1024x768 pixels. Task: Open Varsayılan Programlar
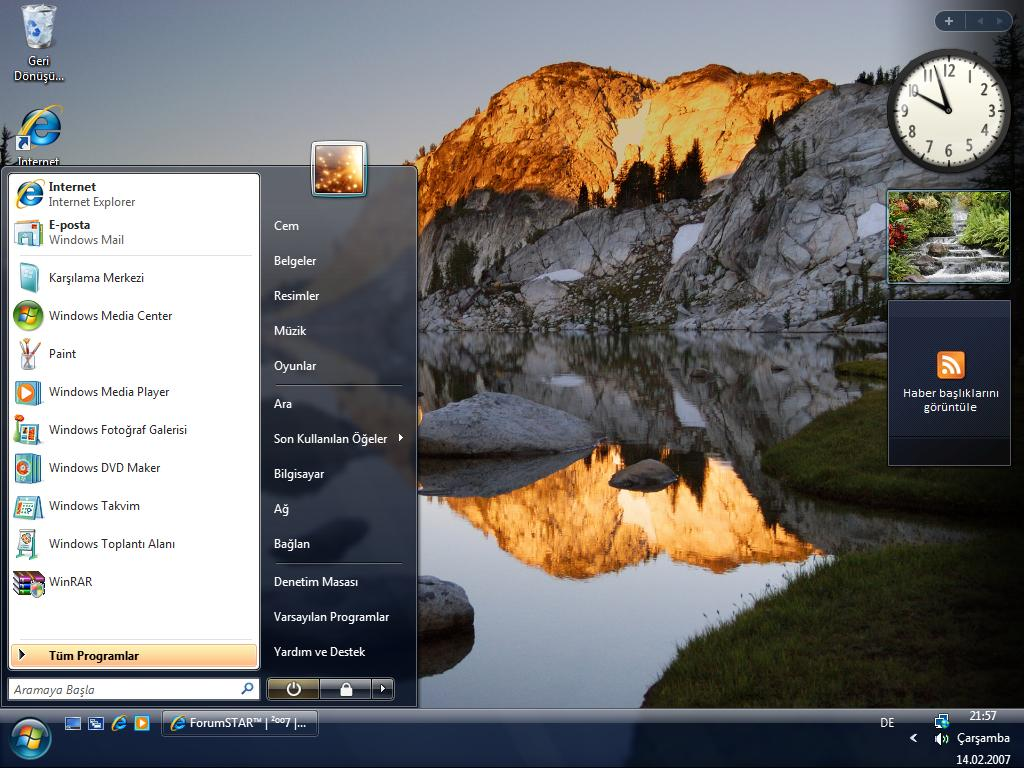point(338,616)
